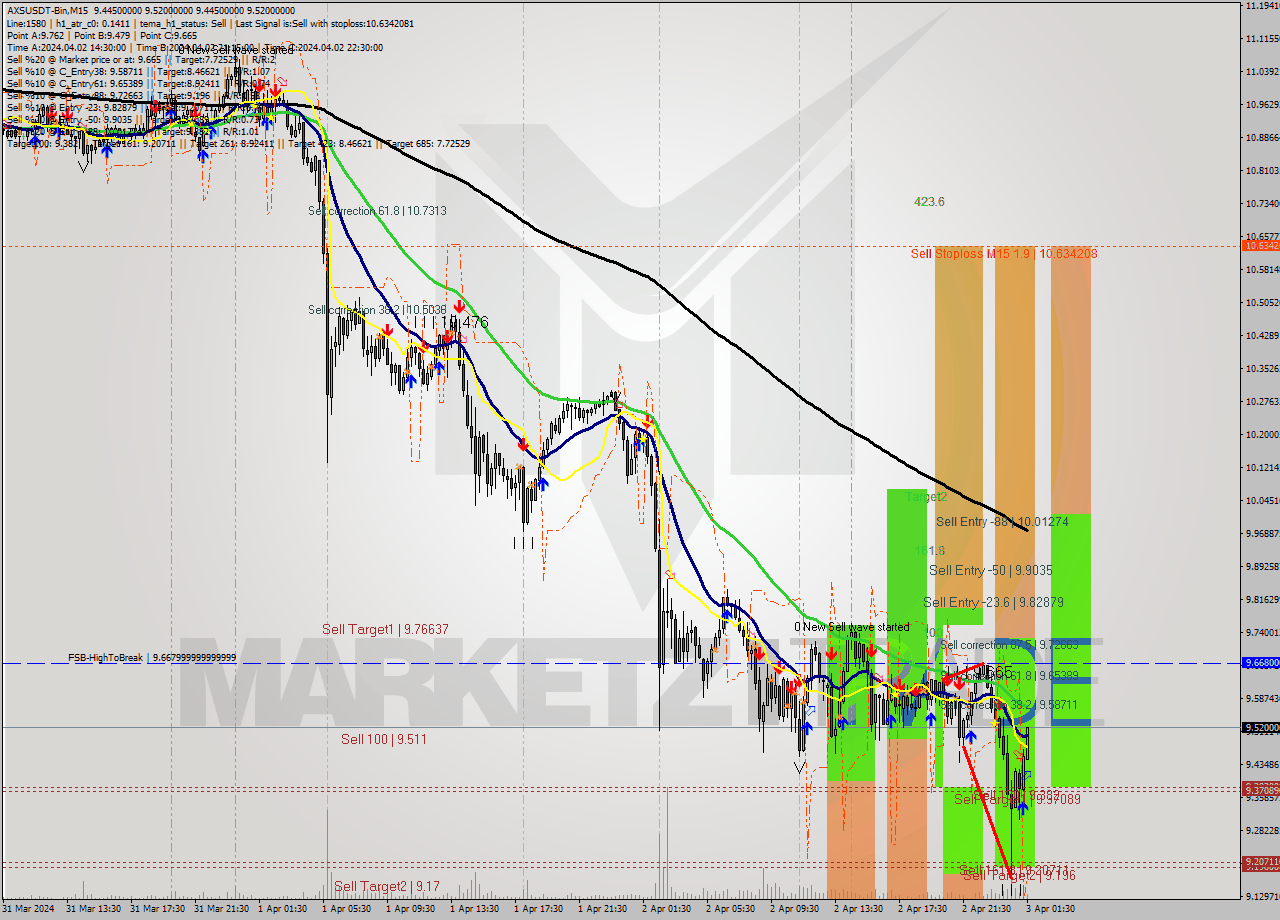1280x920 pixels.
Task: Click the 161.8 Fibonacci level label
Action: pos(930,550)
